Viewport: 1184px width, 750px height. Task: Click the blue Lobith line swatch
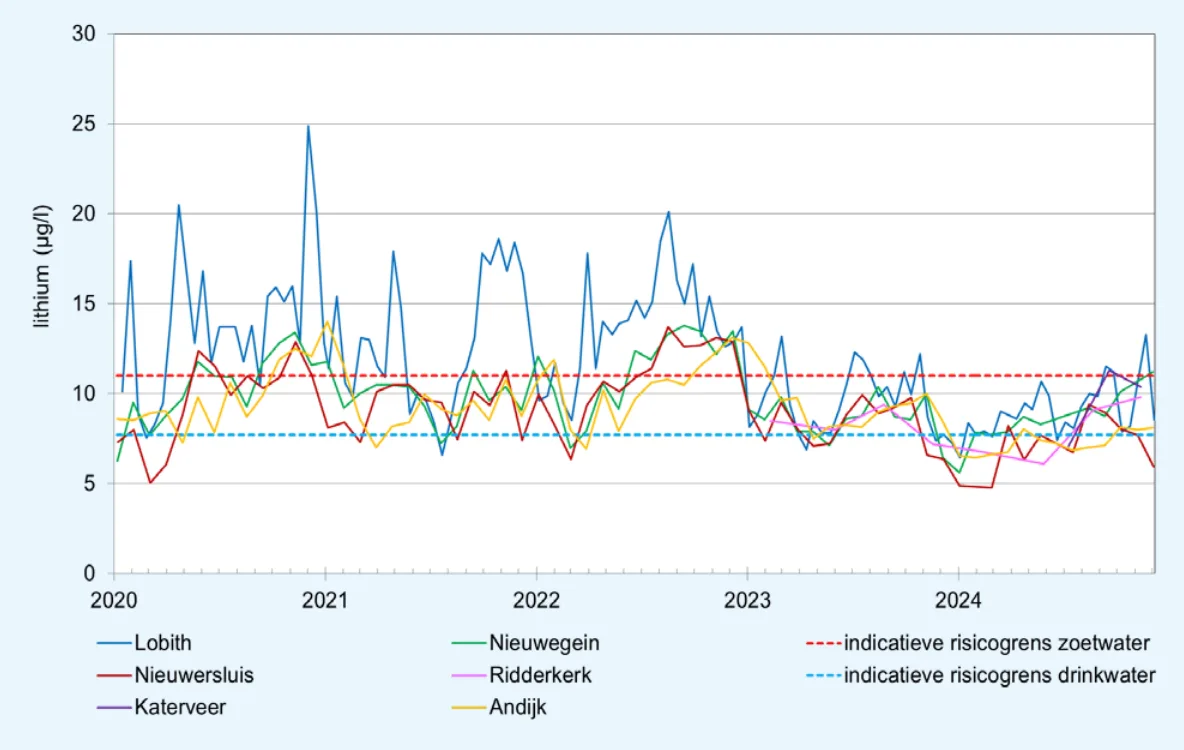click(114, 643)
